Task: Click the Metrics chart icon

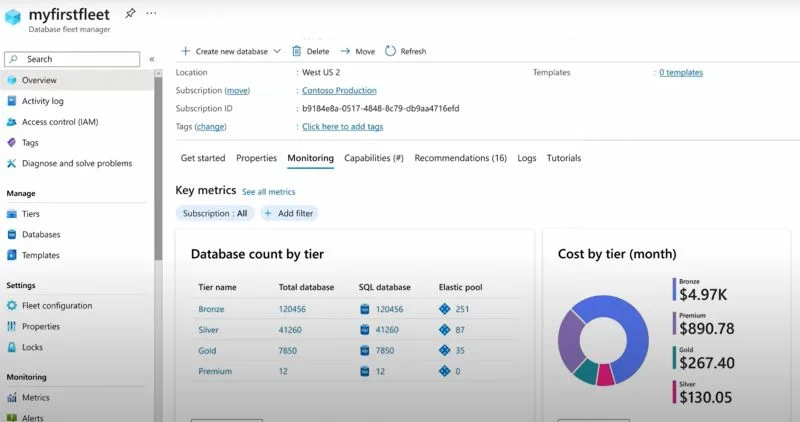Action: tap(12, 398)
